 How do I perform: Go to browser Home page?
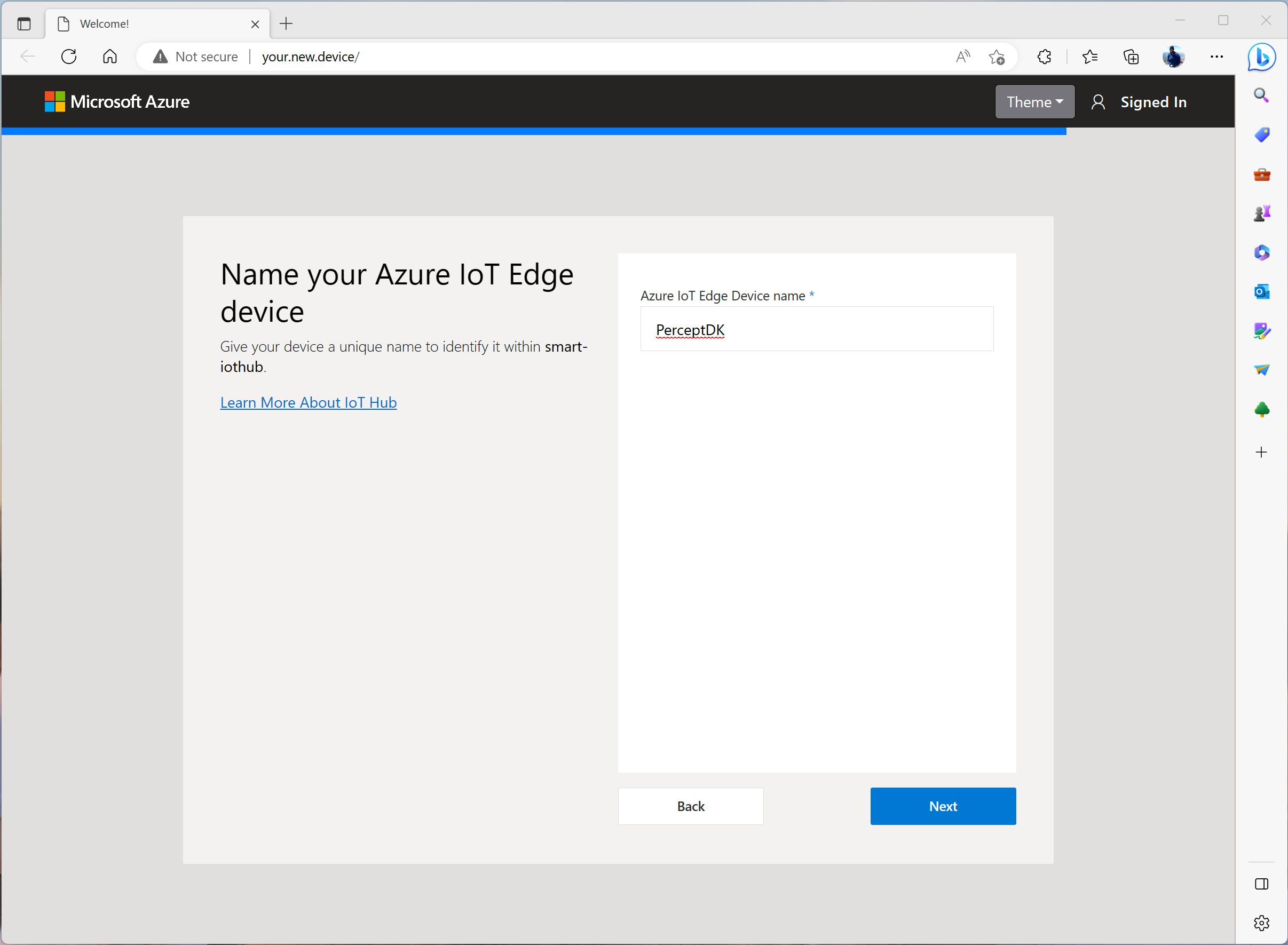pyautogui.click(x=110, y=57)
